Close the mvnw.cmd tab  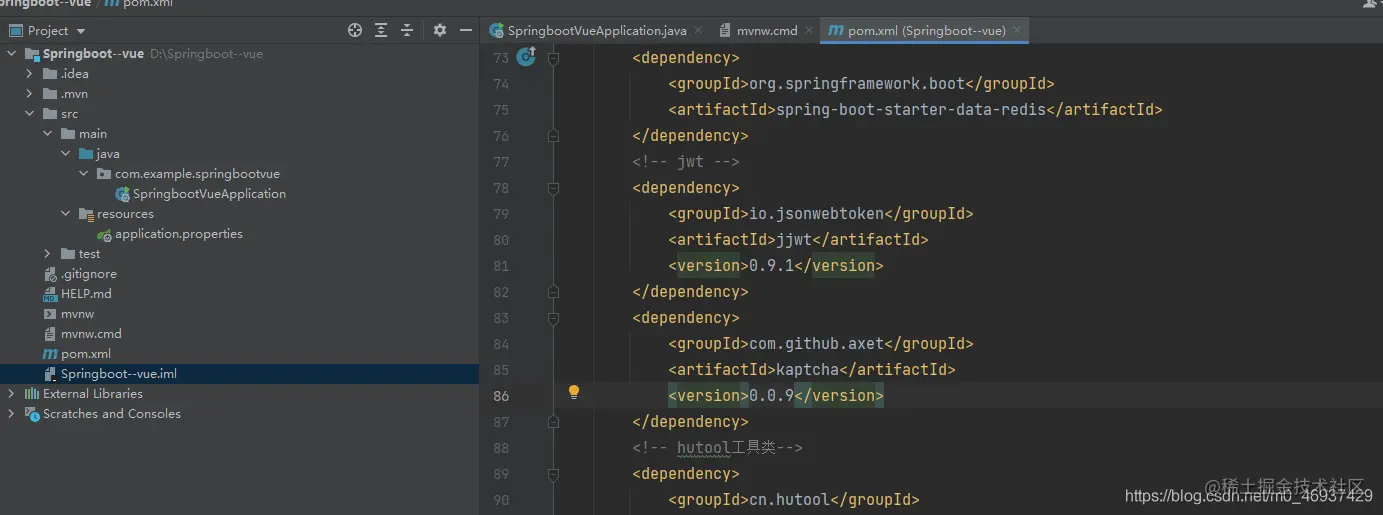point(808,31)
